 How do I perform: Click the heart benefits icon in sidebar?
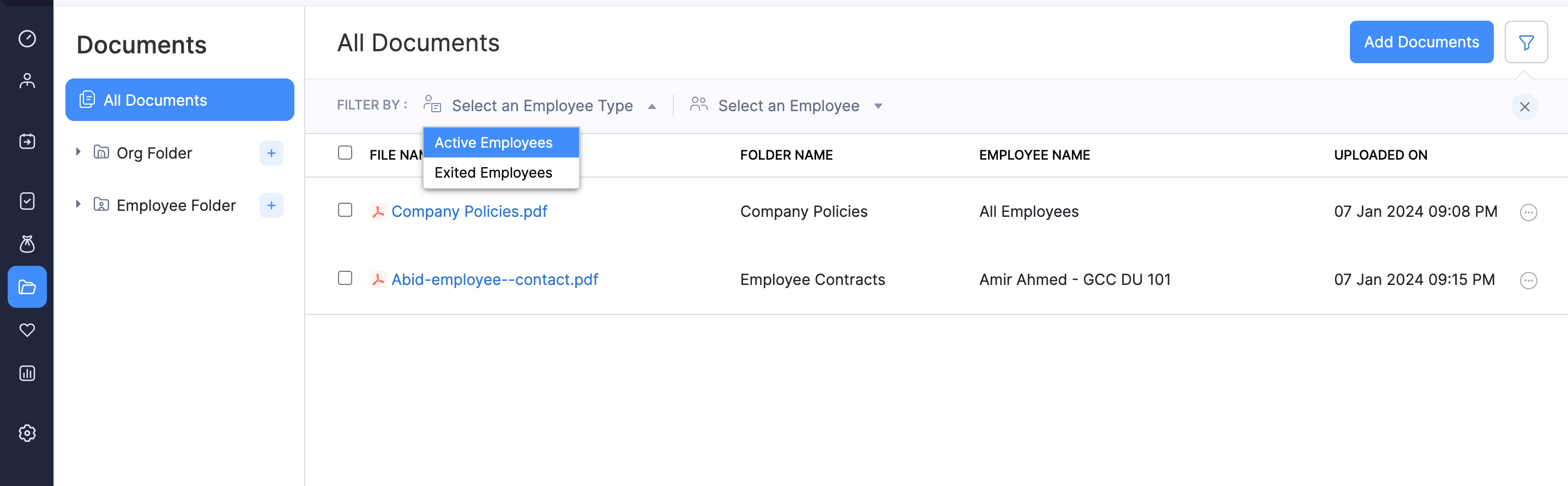[x=27, y=330]
